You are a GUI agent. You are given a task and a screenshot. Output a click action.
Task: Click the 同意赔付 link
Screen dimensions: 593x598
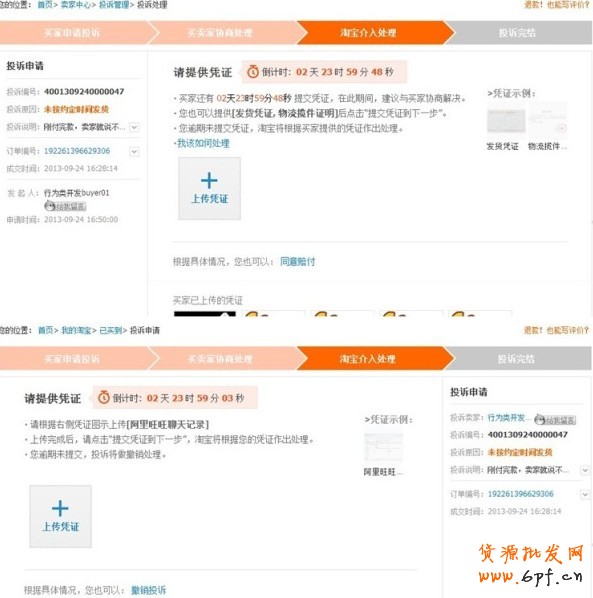click(297, 262)
